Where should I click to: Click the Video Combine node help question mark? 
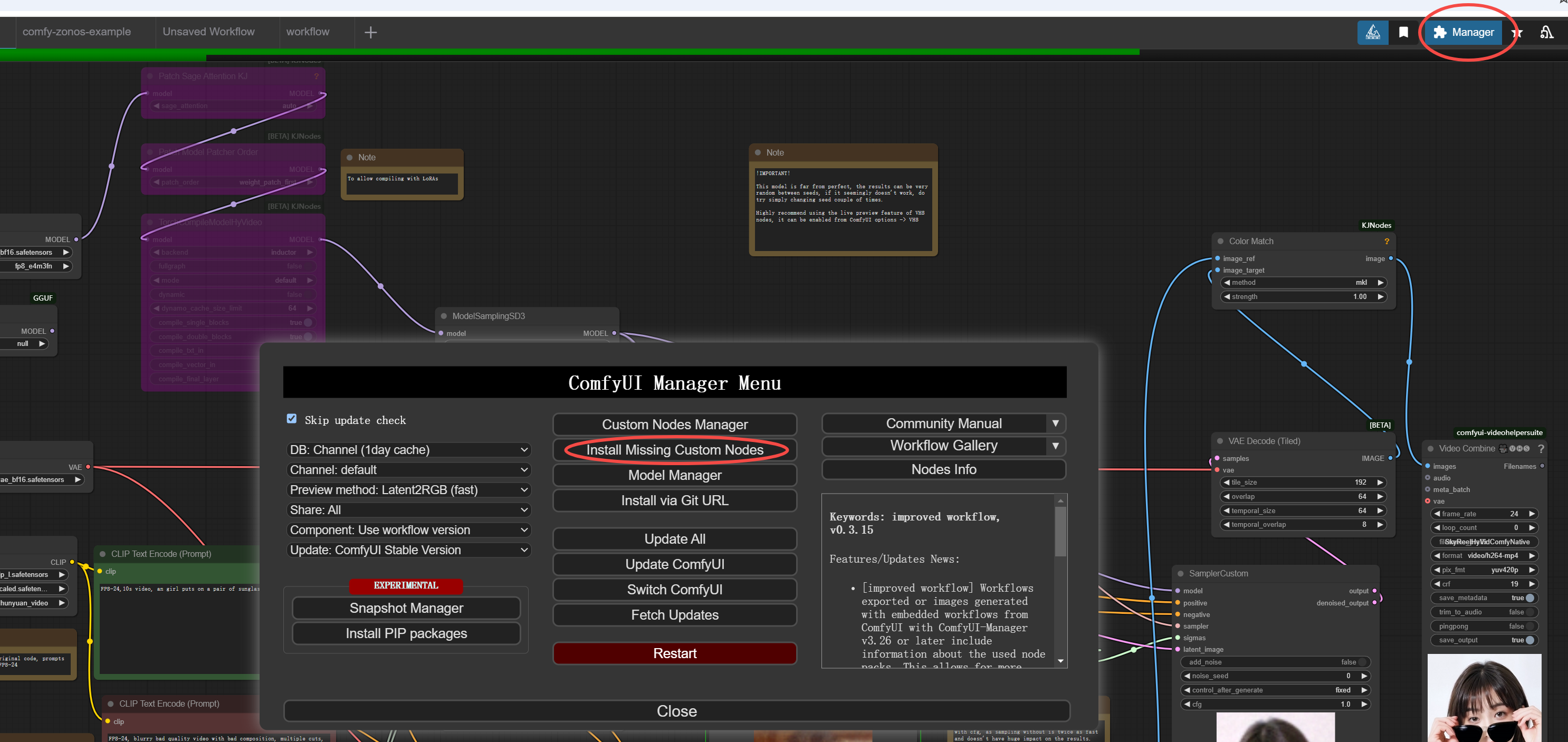click(1541, 449)
